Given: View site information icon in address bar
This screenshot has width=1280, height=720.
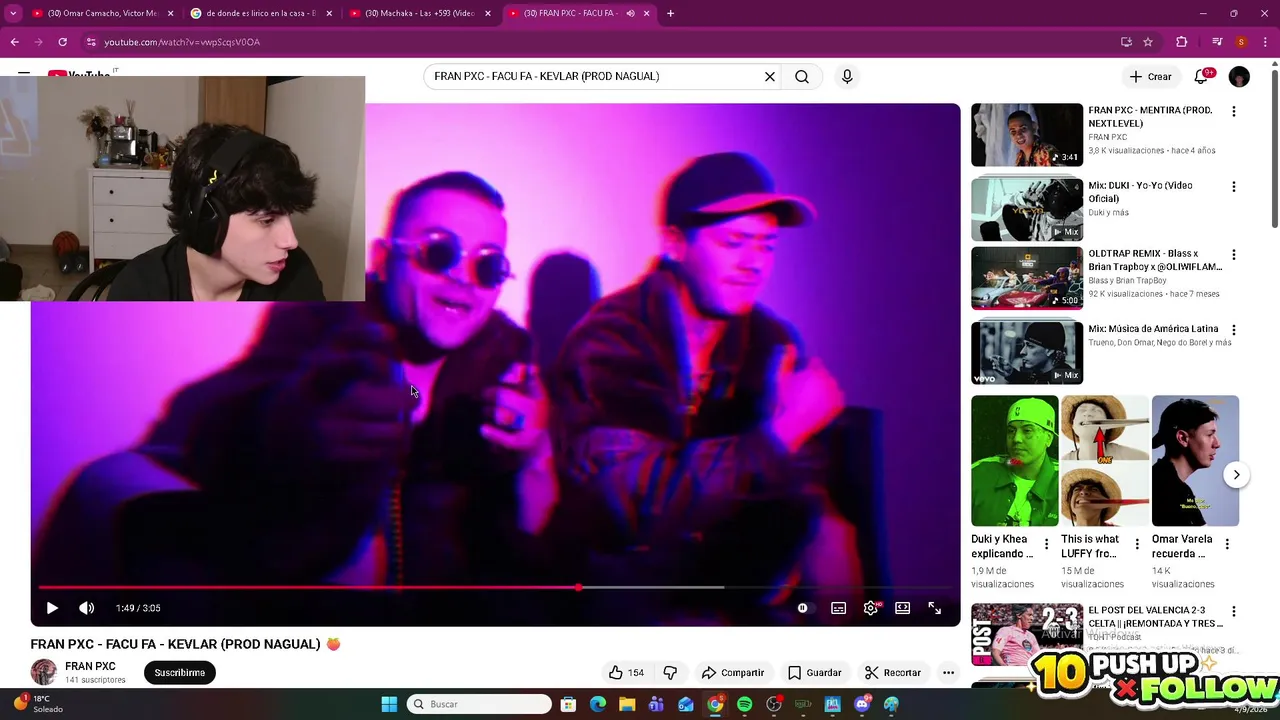Looking at the screenshot, I should click(91, 42).
